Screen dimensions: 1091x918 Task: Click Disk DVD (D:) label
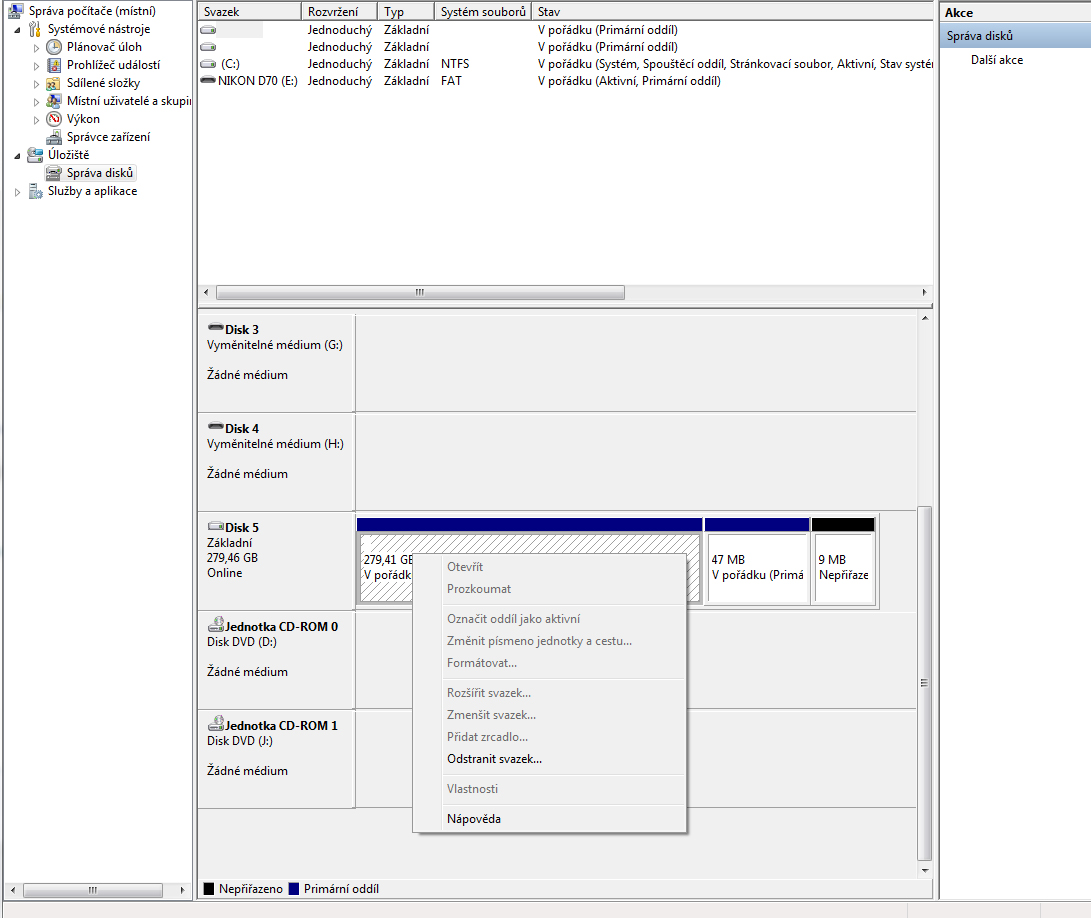click(241, 642)
